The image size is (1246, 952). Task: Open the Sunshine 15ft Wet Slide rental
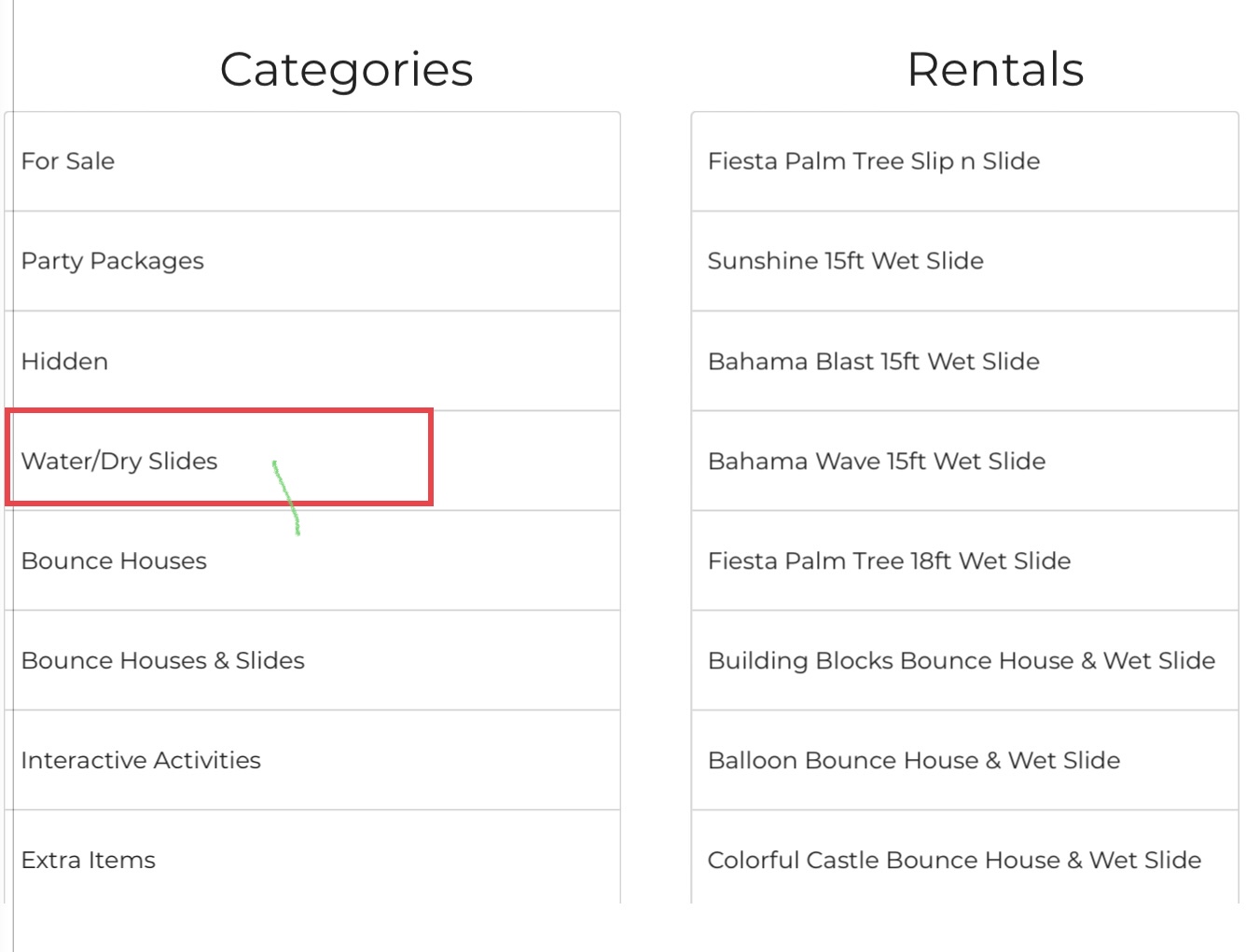point(846,261)
